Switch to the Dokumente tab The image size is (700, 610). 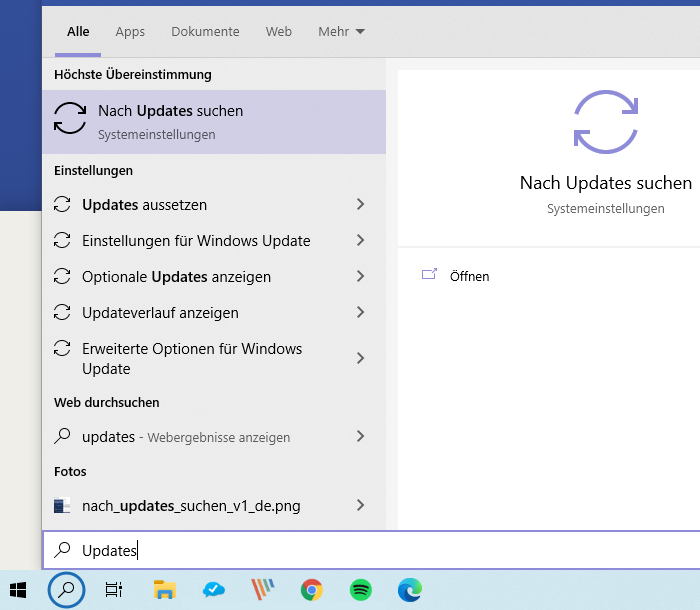tap(205, 32)
